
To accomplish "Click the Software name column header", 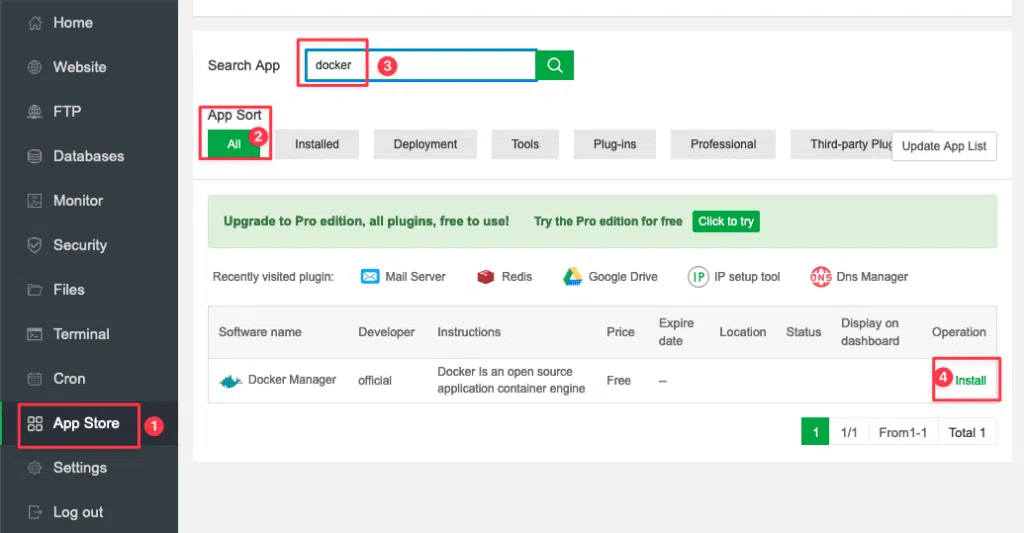I will click(x=260, y=332).
